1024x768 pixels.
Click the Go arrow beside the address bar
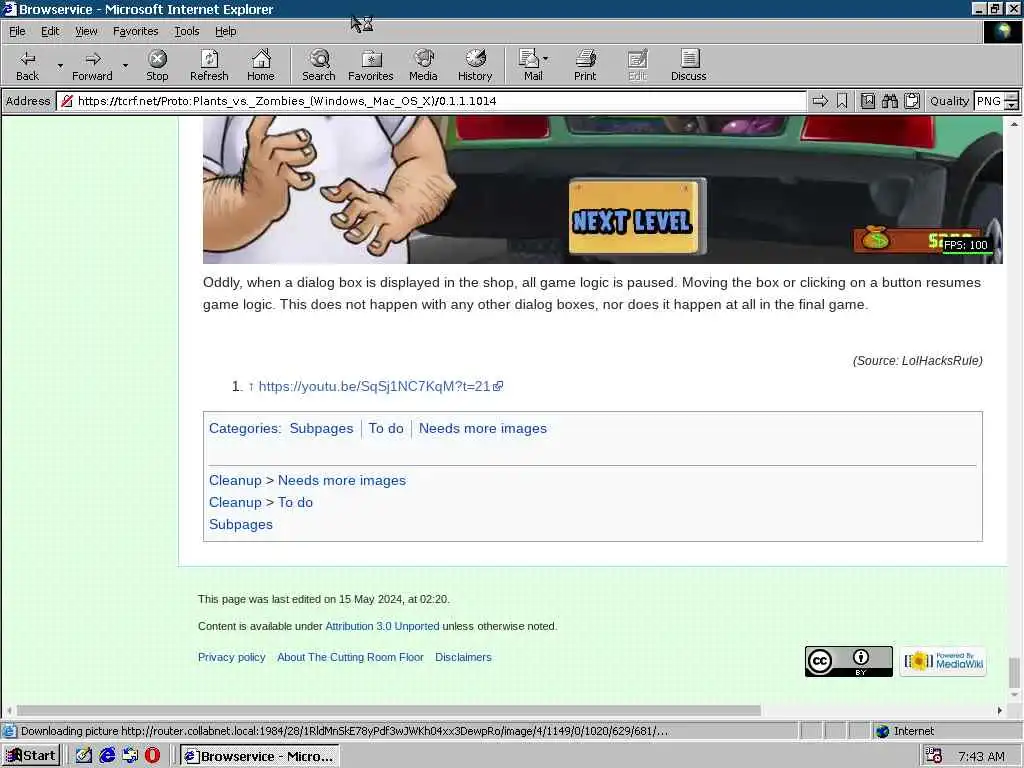pyautogui.click(x=820, y=101)
